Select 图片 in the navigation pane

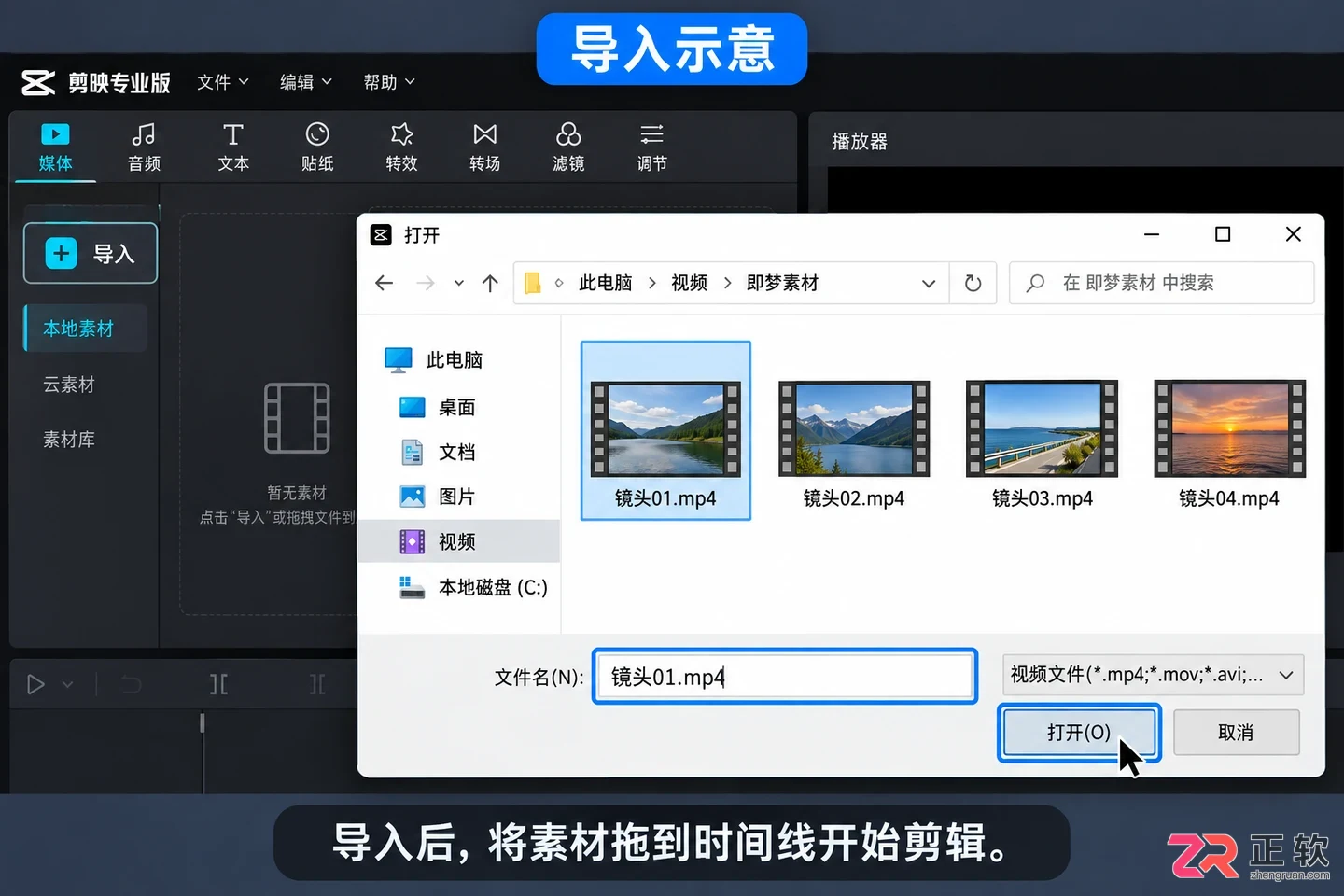coord(439,497)
